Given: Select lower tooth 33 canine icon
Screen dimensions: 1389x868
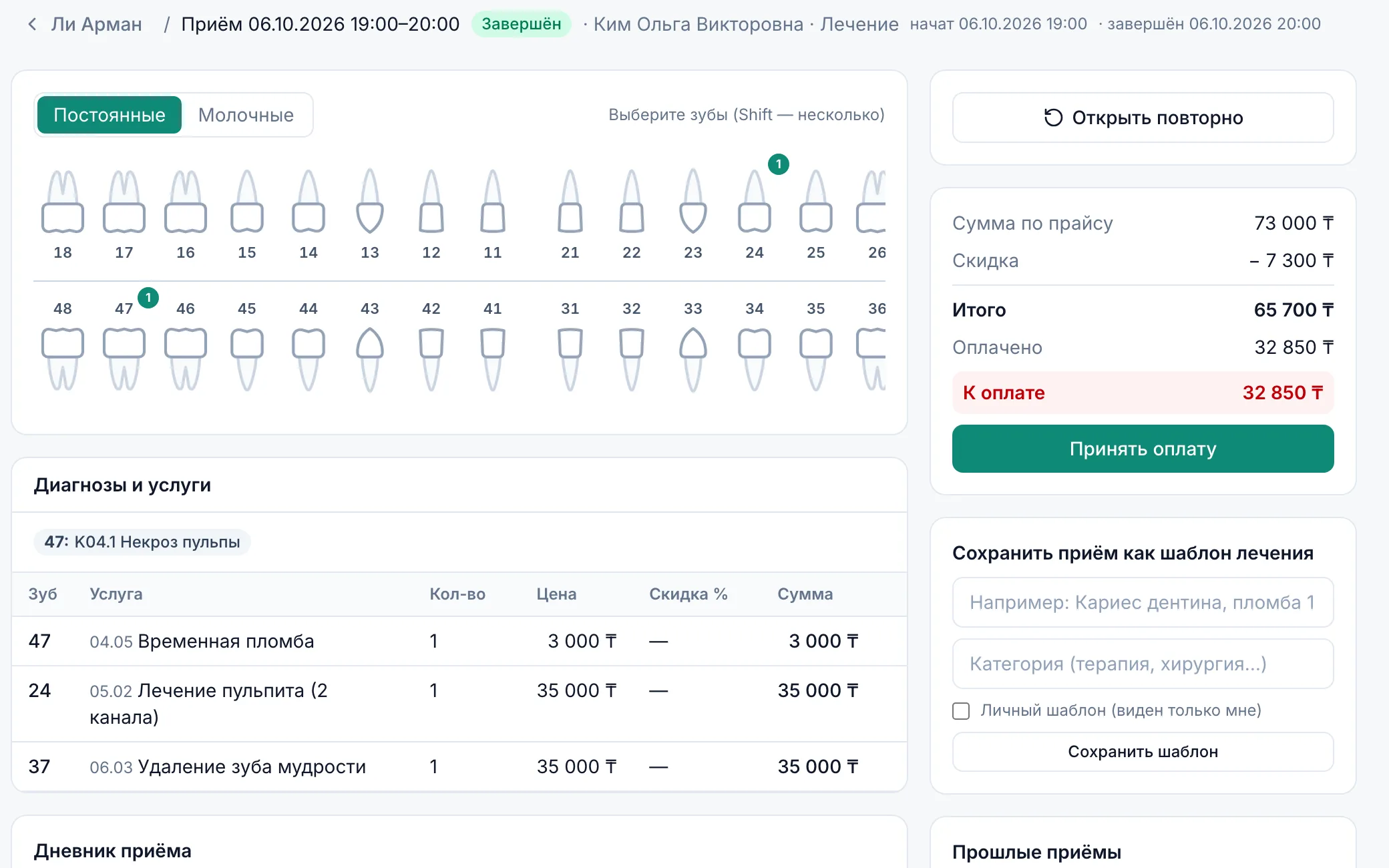Looking at the screenshot, I should [x=693, y=359].
